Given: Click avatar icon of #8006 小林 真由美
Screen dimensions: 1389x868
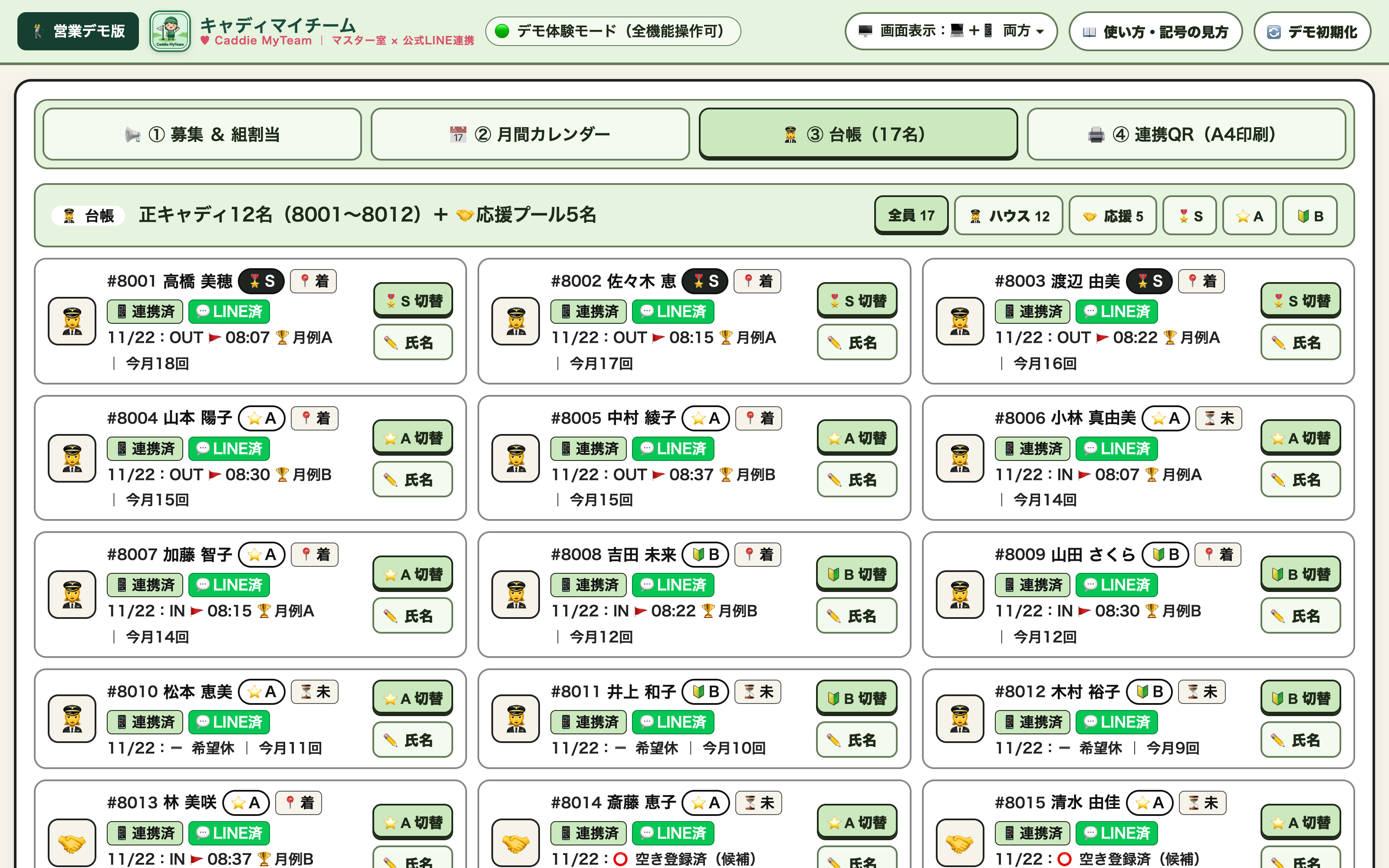Looking at the screenshot, I should (960, 458).
